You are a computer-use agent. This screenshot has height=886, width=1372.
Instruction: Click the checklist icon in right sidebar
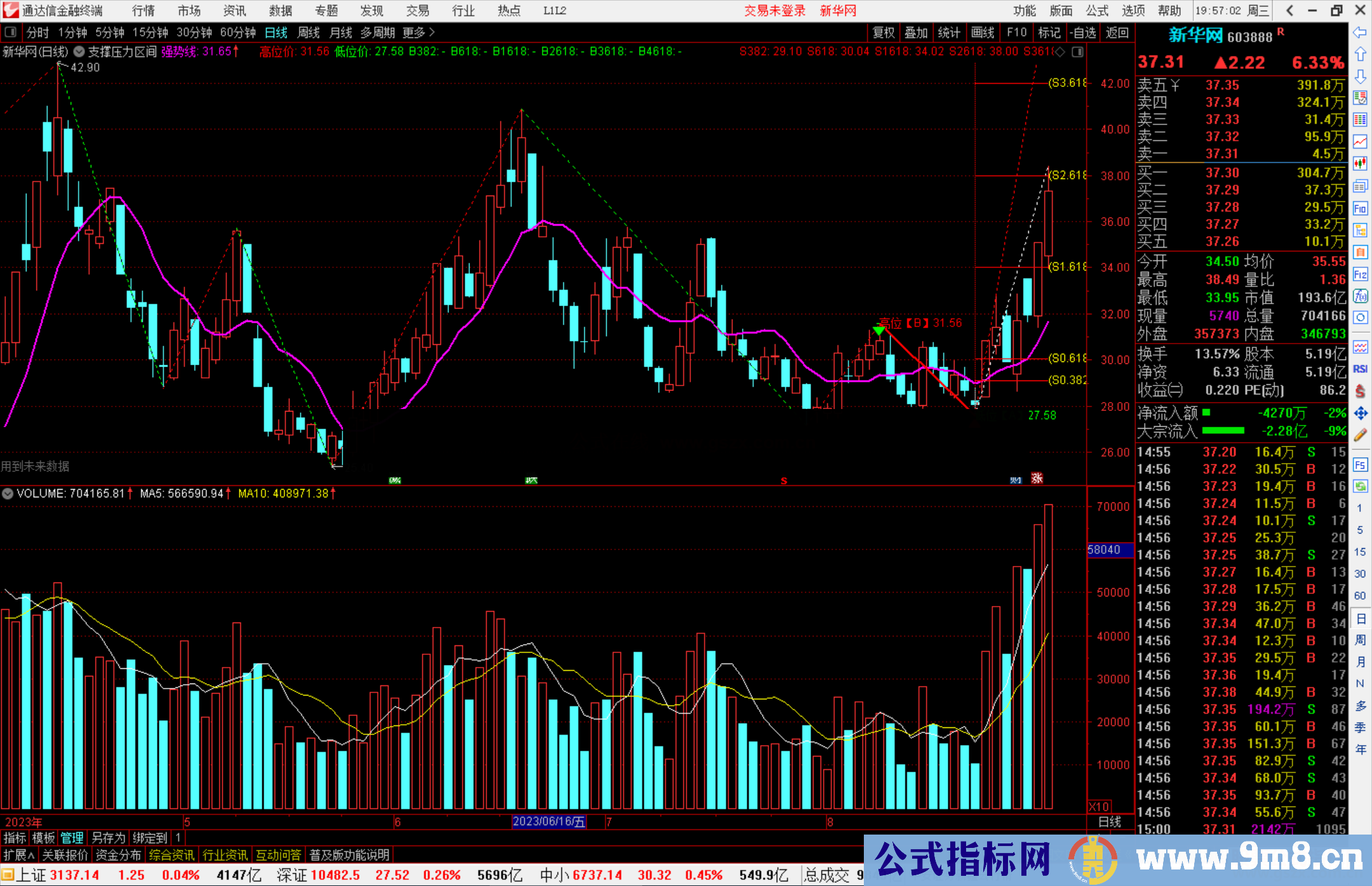click(x=1360, y=98)
